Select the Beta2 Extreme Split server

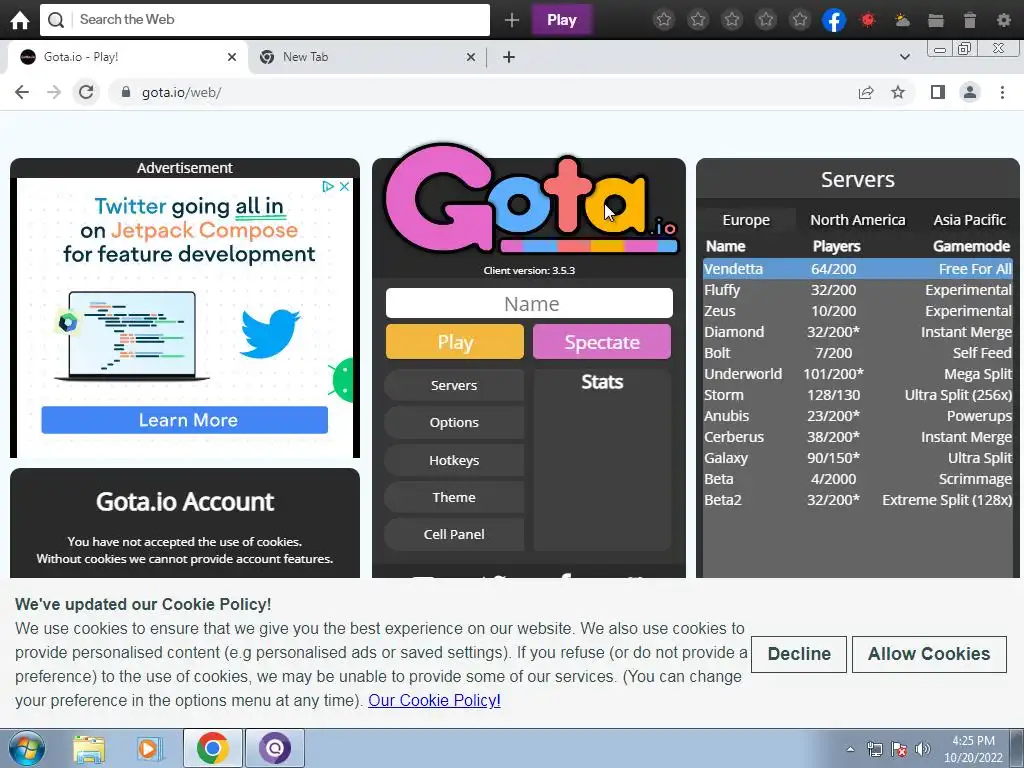[x=857, y=500]
